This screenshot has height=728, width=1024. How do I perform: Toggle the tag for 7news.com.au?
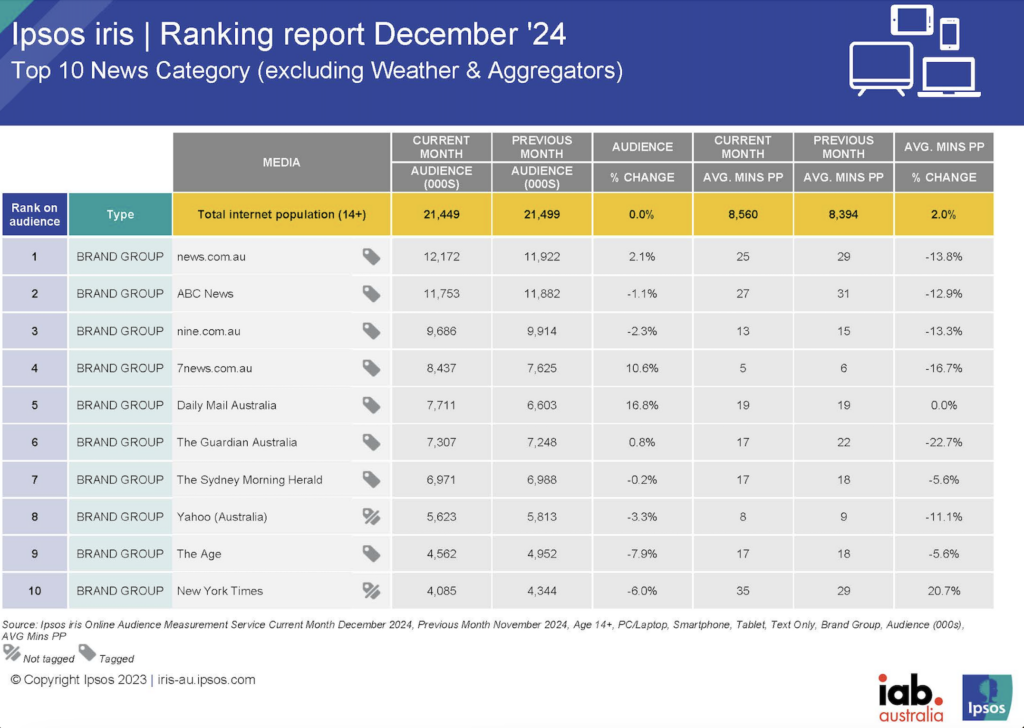[x=371, y=368]
